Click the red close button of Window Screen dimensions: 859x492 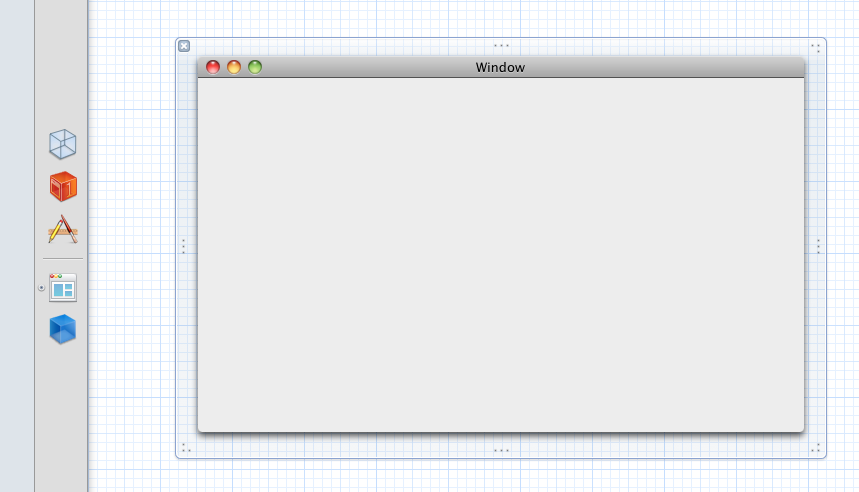(213, 67)
